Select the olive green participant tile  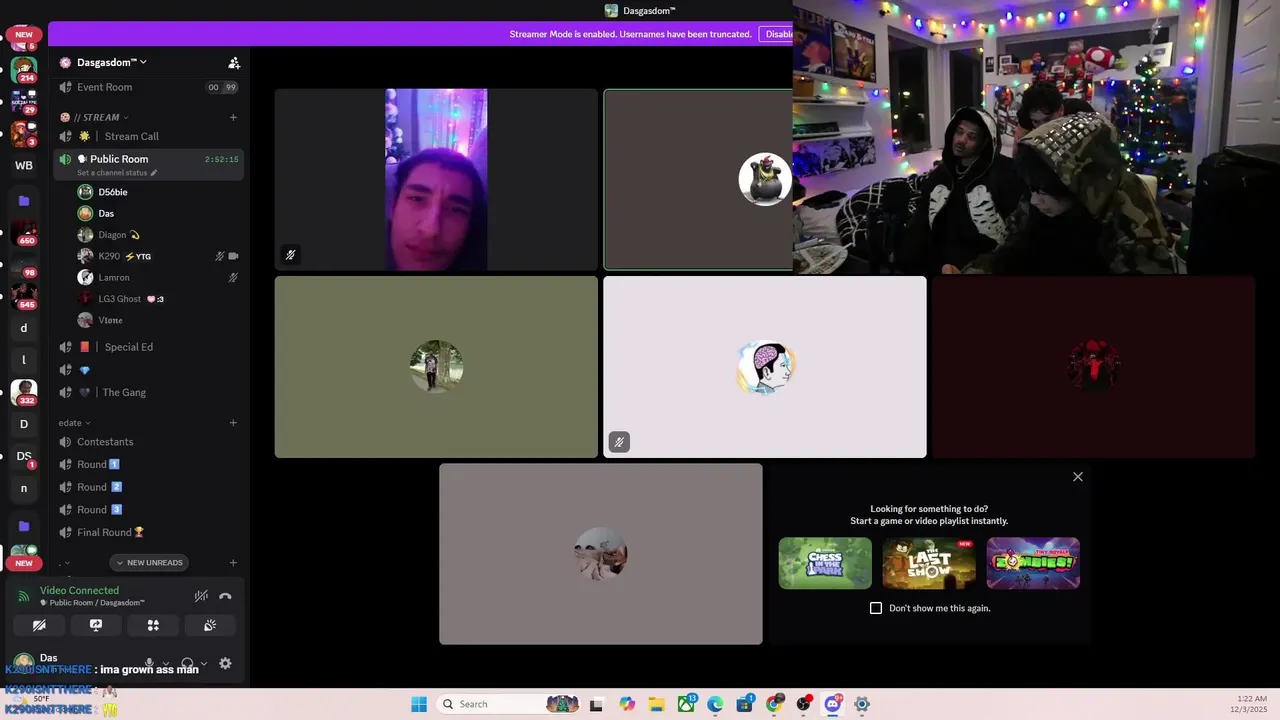pos(436,367)
